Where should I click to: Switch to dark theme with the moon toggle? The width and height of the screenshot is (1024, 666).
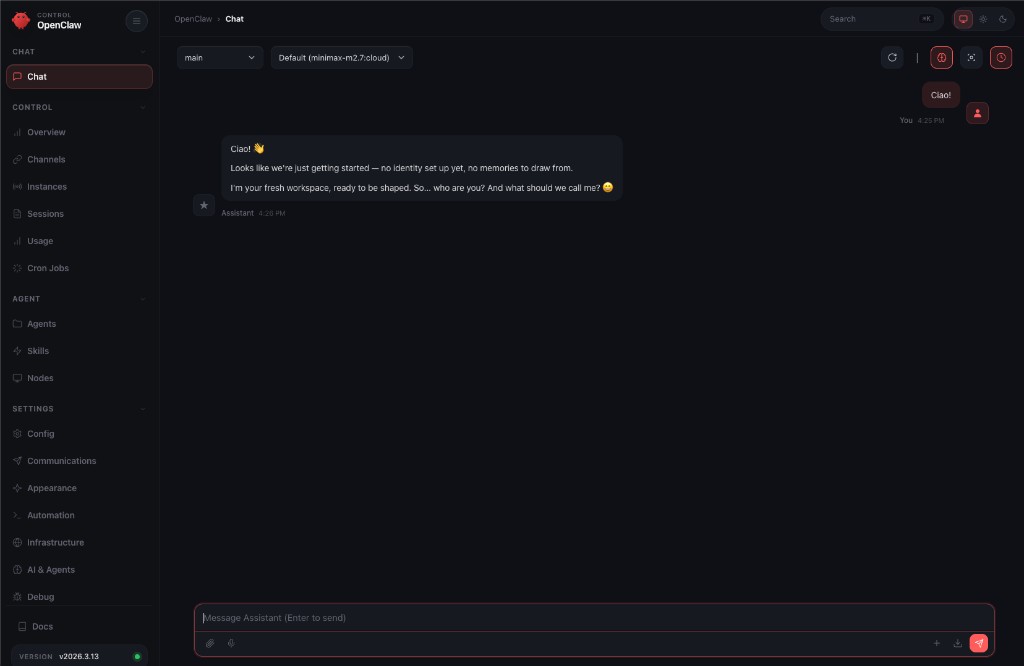[x=1003, y=18]
